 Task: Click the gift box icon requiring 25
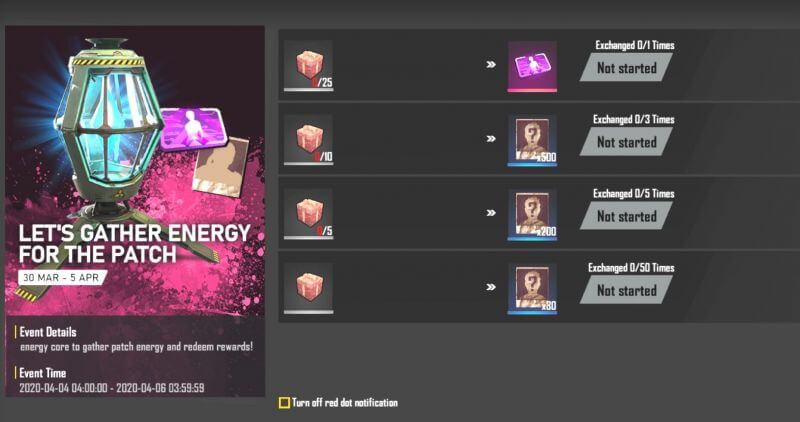click(x=308, y=65)
